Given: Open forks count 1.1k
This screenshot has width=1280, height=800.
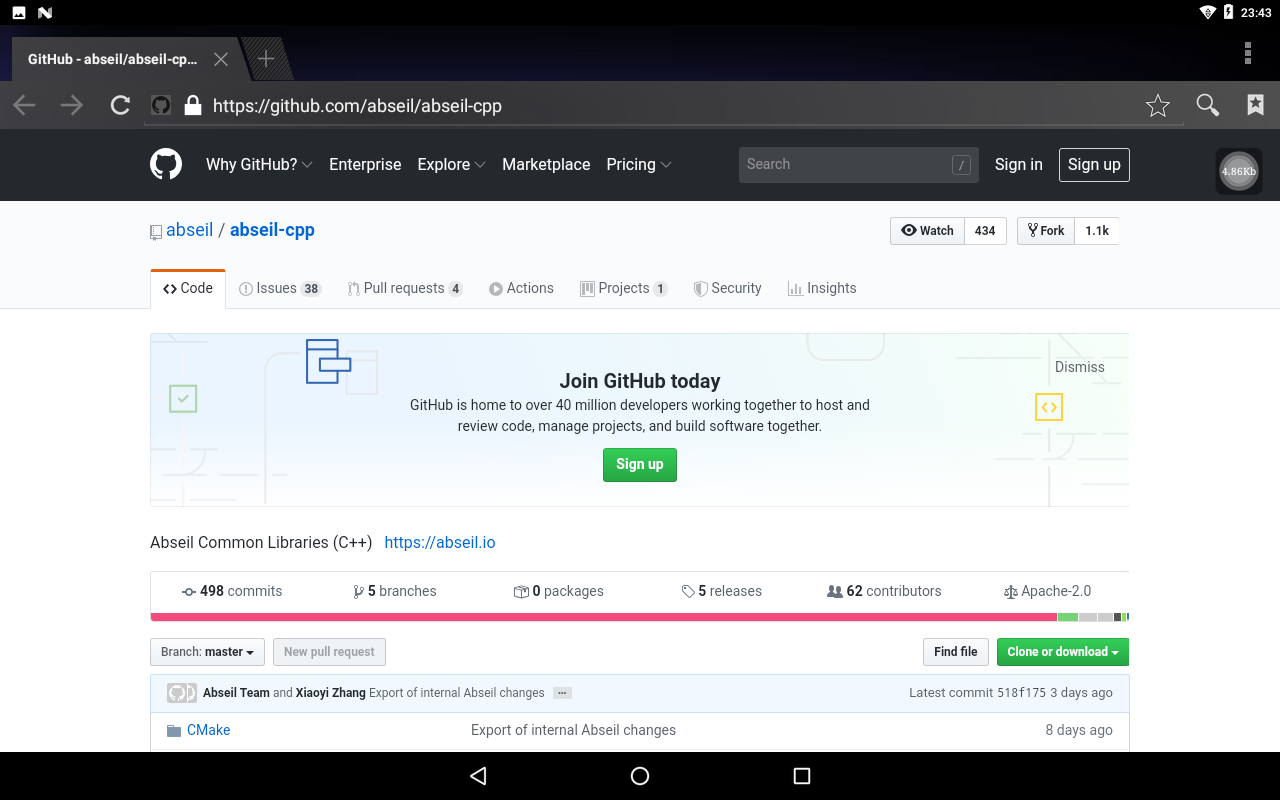Looking at the screenshot, I should coord(1097,231).
